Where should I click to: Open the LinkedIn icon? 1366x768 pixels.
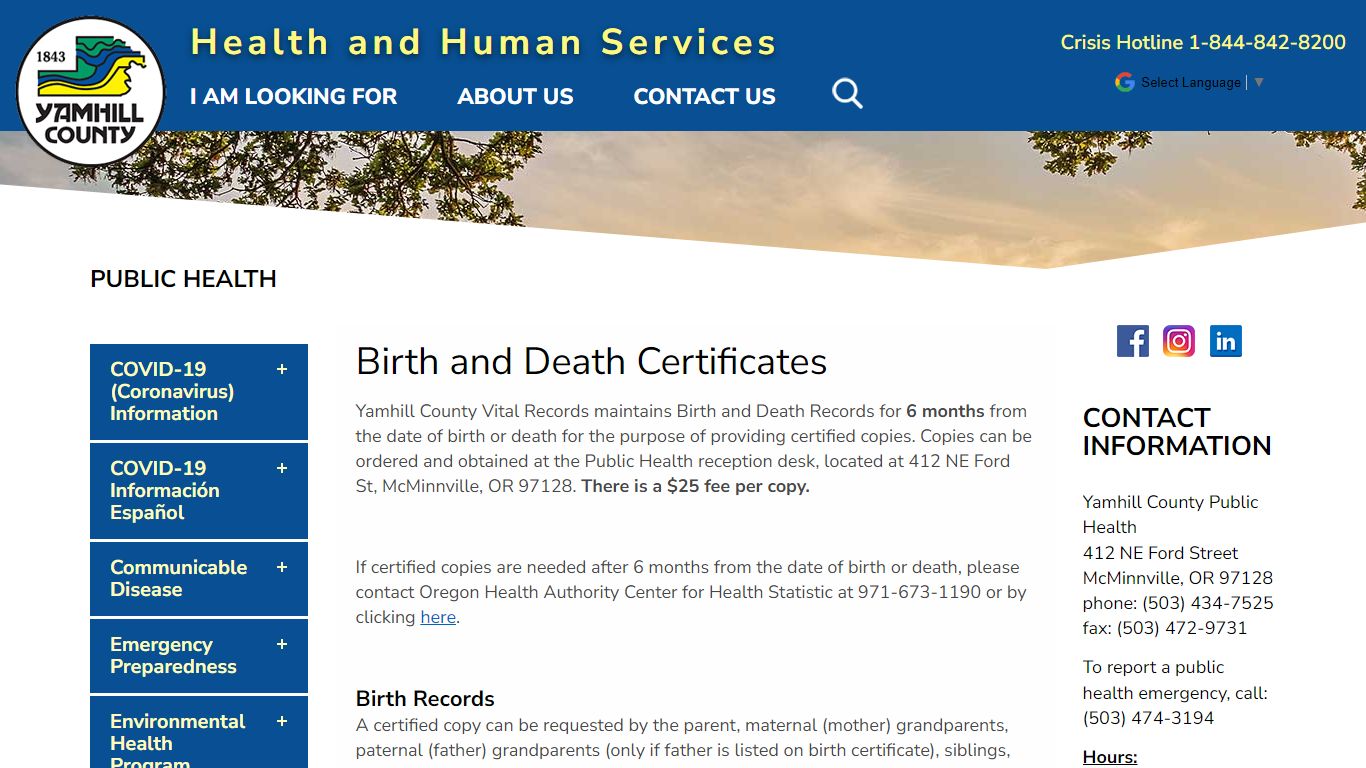[x=1226, y=341]
